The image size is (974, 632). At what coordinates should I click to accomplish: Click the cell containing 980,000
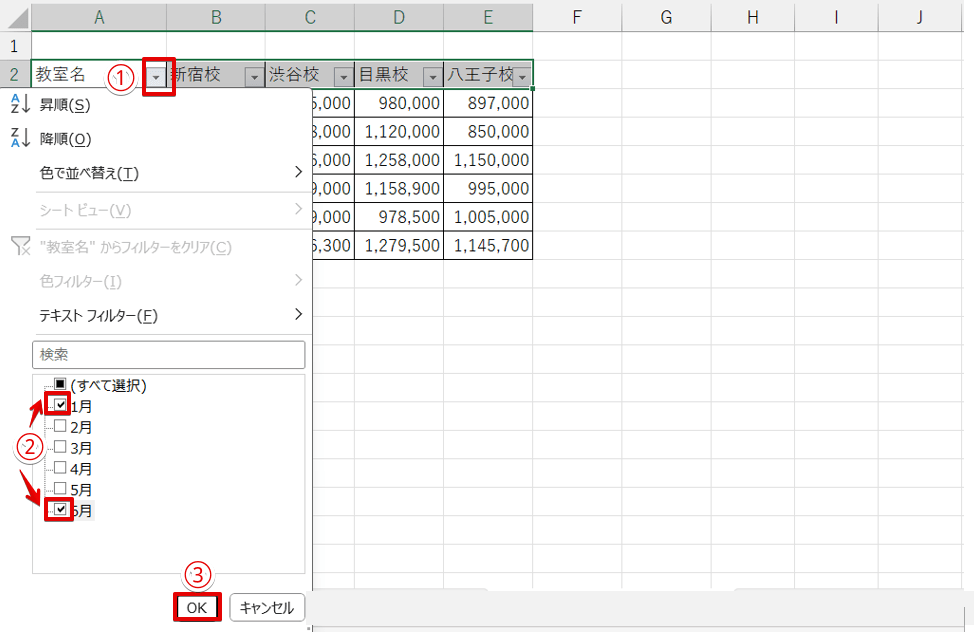[399, 103]
